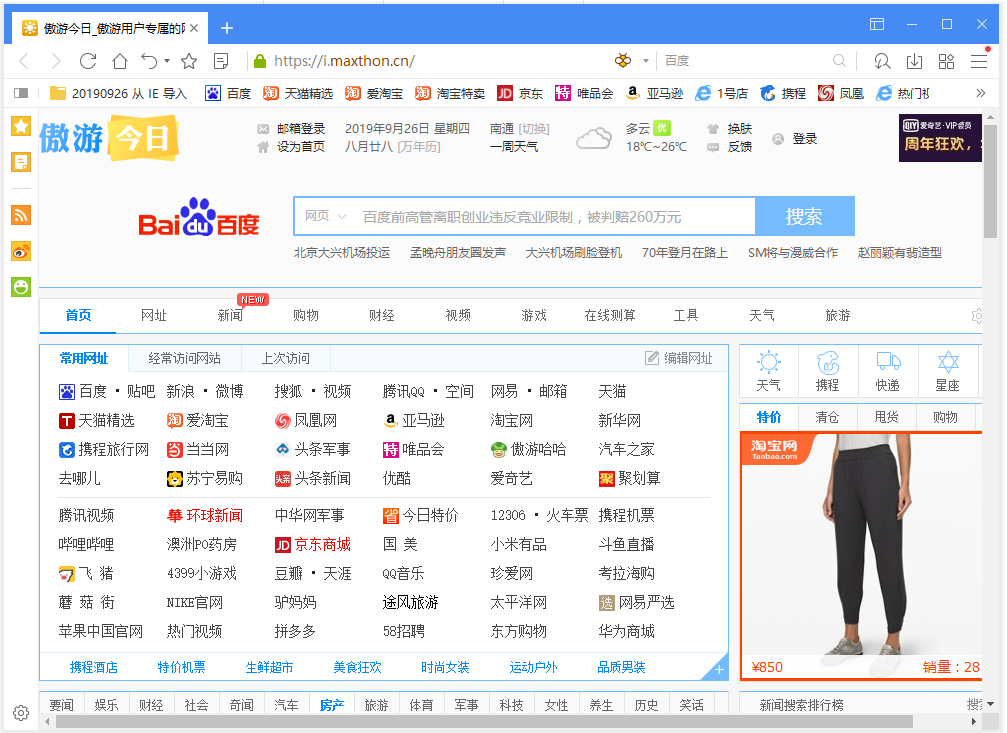Open the Weibo icon in the sidebar
The image size is (1007, 733).
pos(20,251)
